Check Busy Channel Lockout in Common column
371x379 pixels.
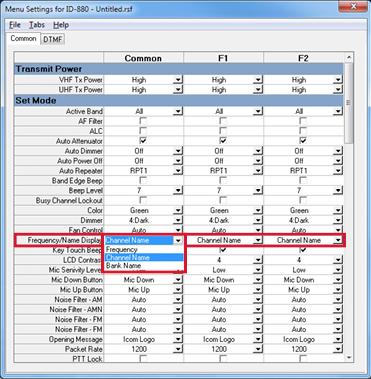(143, 200)
